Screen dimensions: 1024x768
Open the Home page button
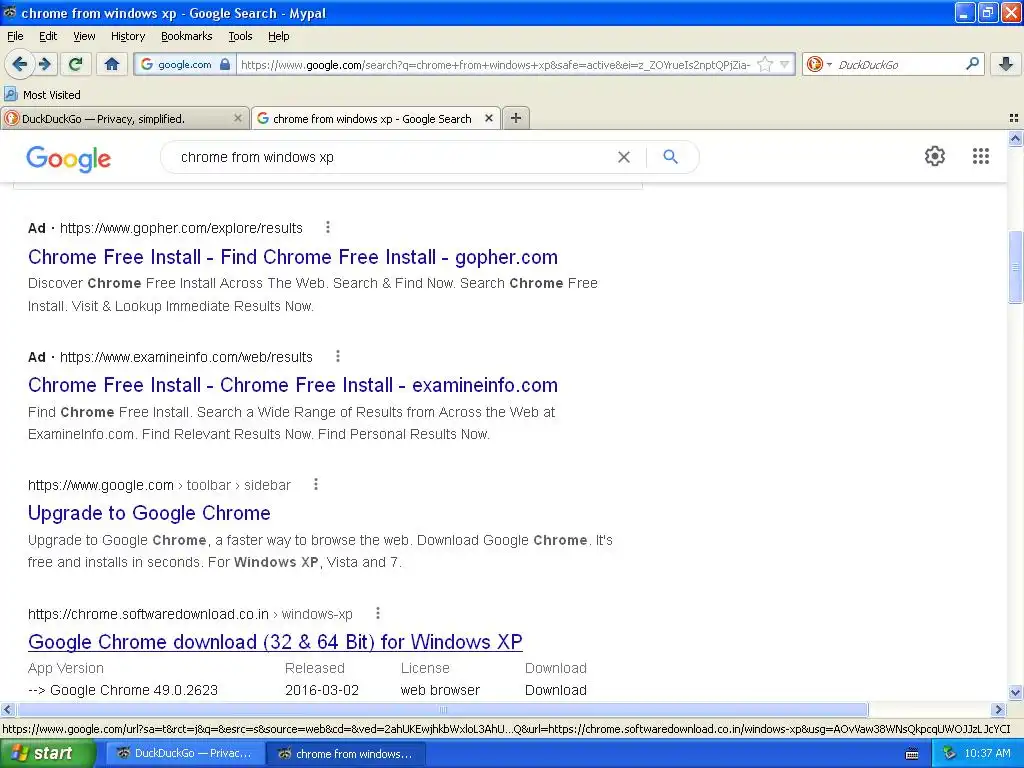click(112, 64)
